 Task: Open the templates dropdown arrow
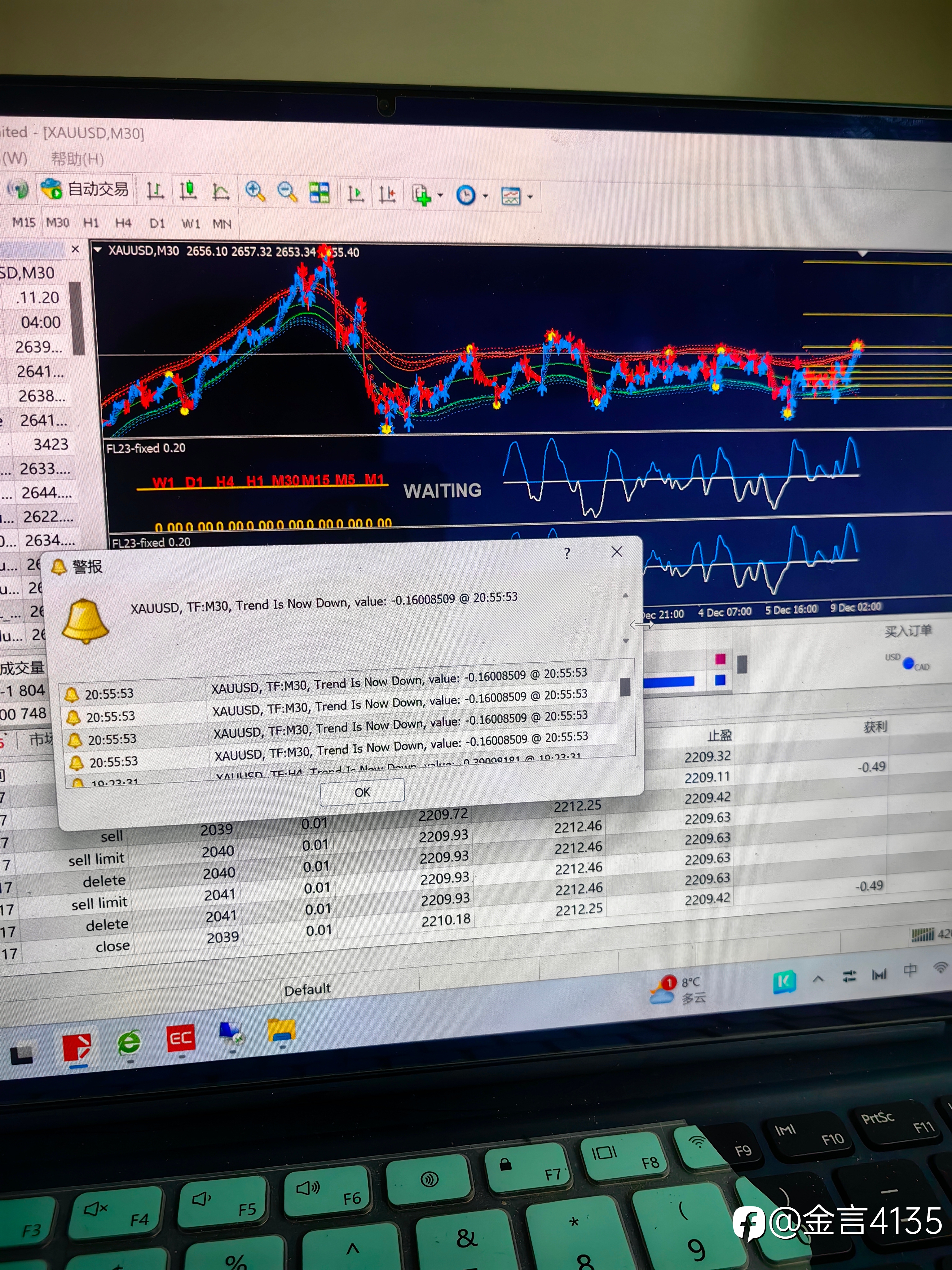[530, 197]
